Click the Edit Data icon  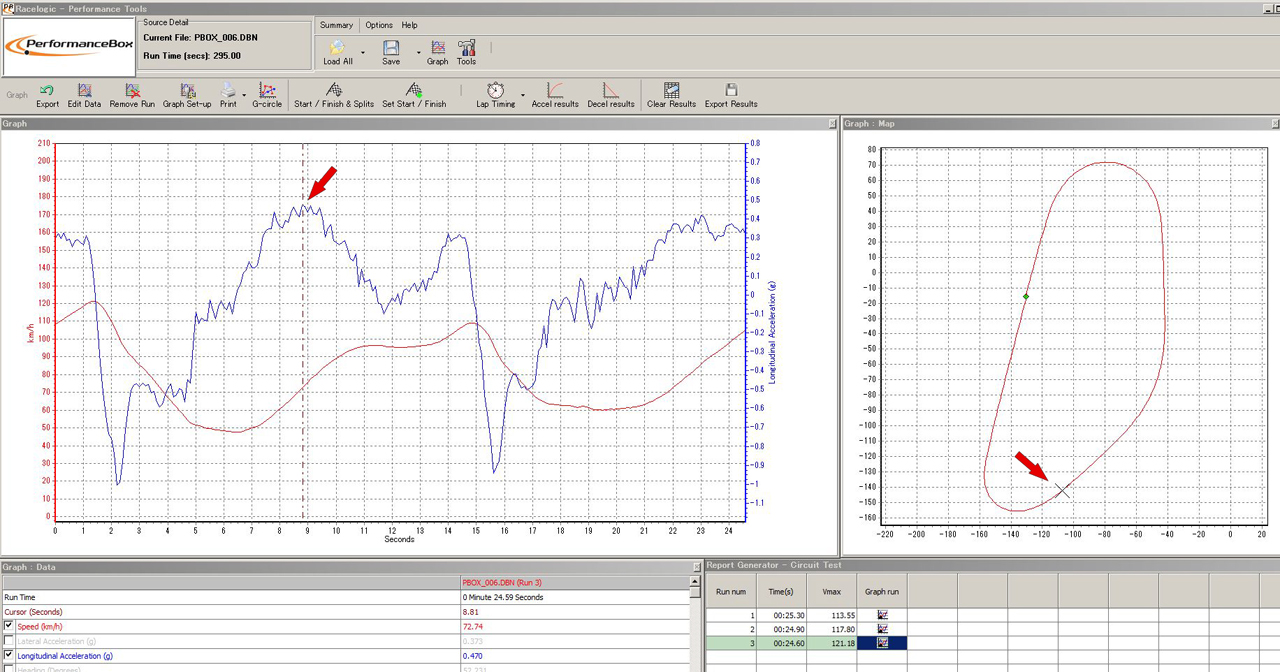pyautogui.click(x=84, y=92)
